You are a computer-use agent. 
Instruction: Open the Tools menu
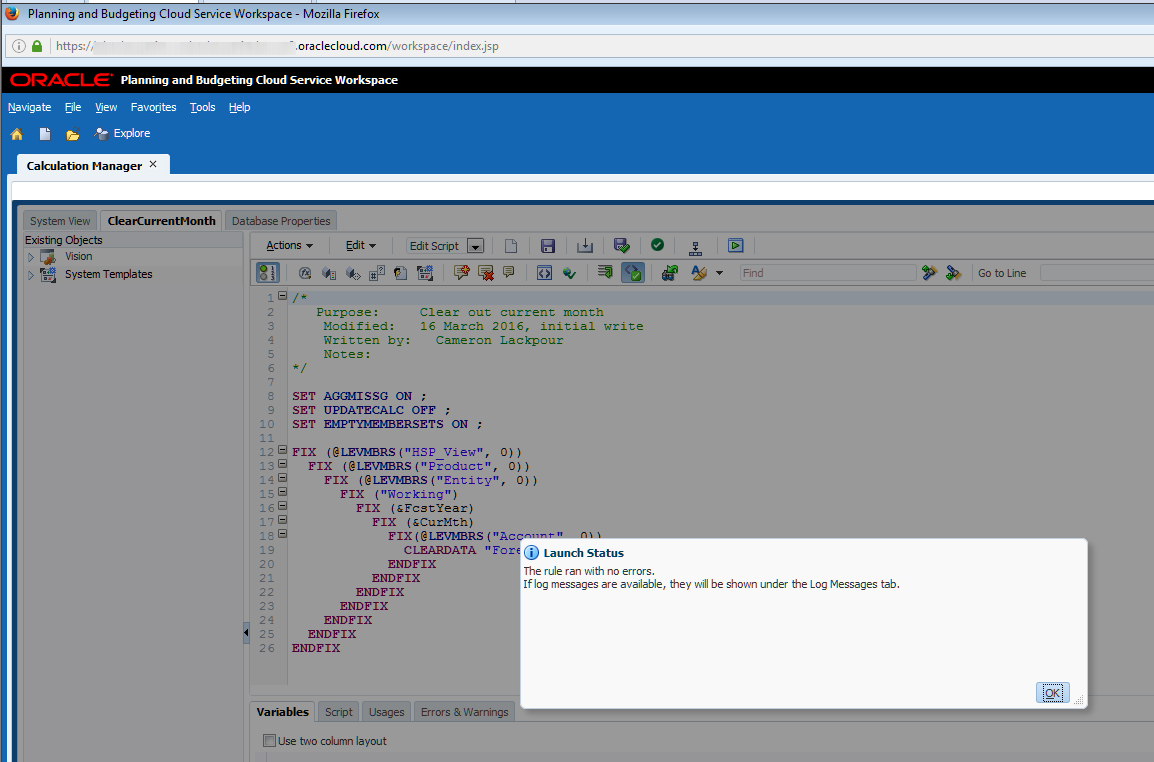(202, 107)
